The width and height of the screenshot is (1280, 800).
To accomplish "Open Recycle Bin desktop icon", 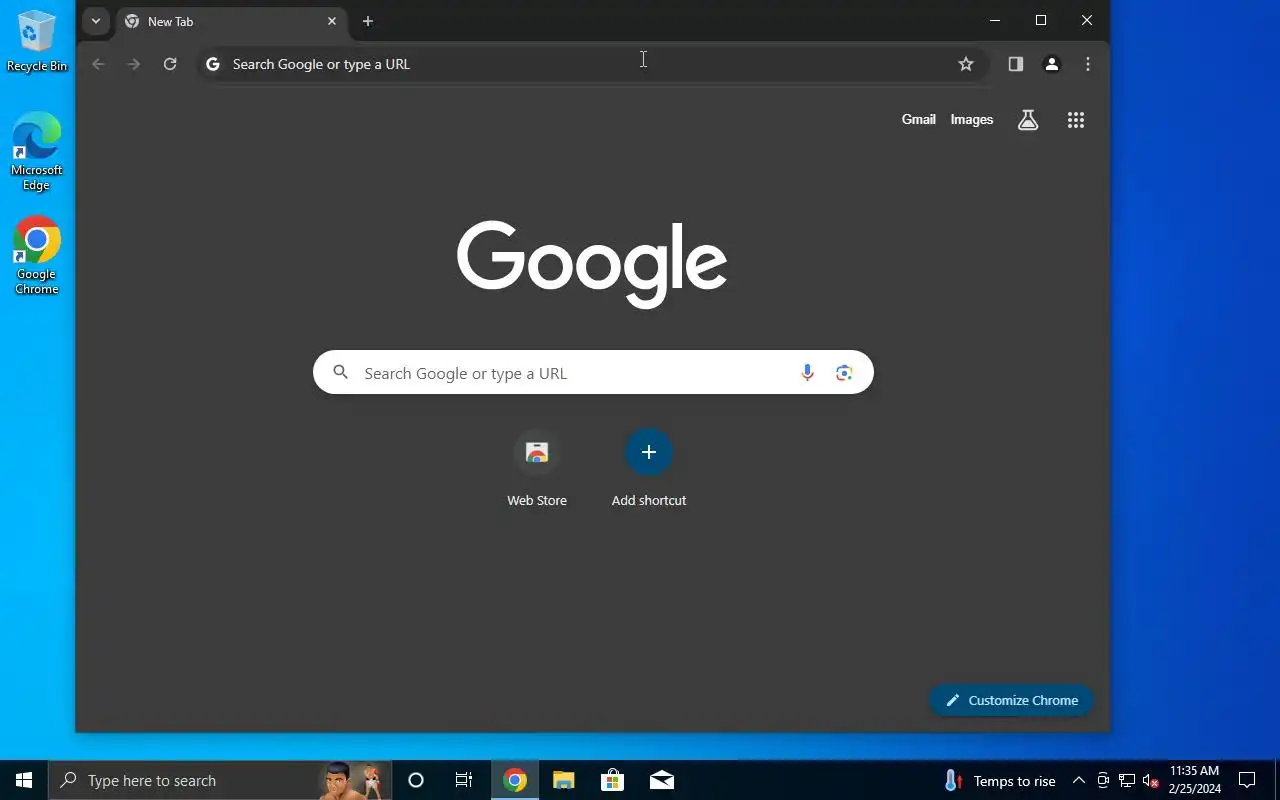I will (x=37, y=42).
